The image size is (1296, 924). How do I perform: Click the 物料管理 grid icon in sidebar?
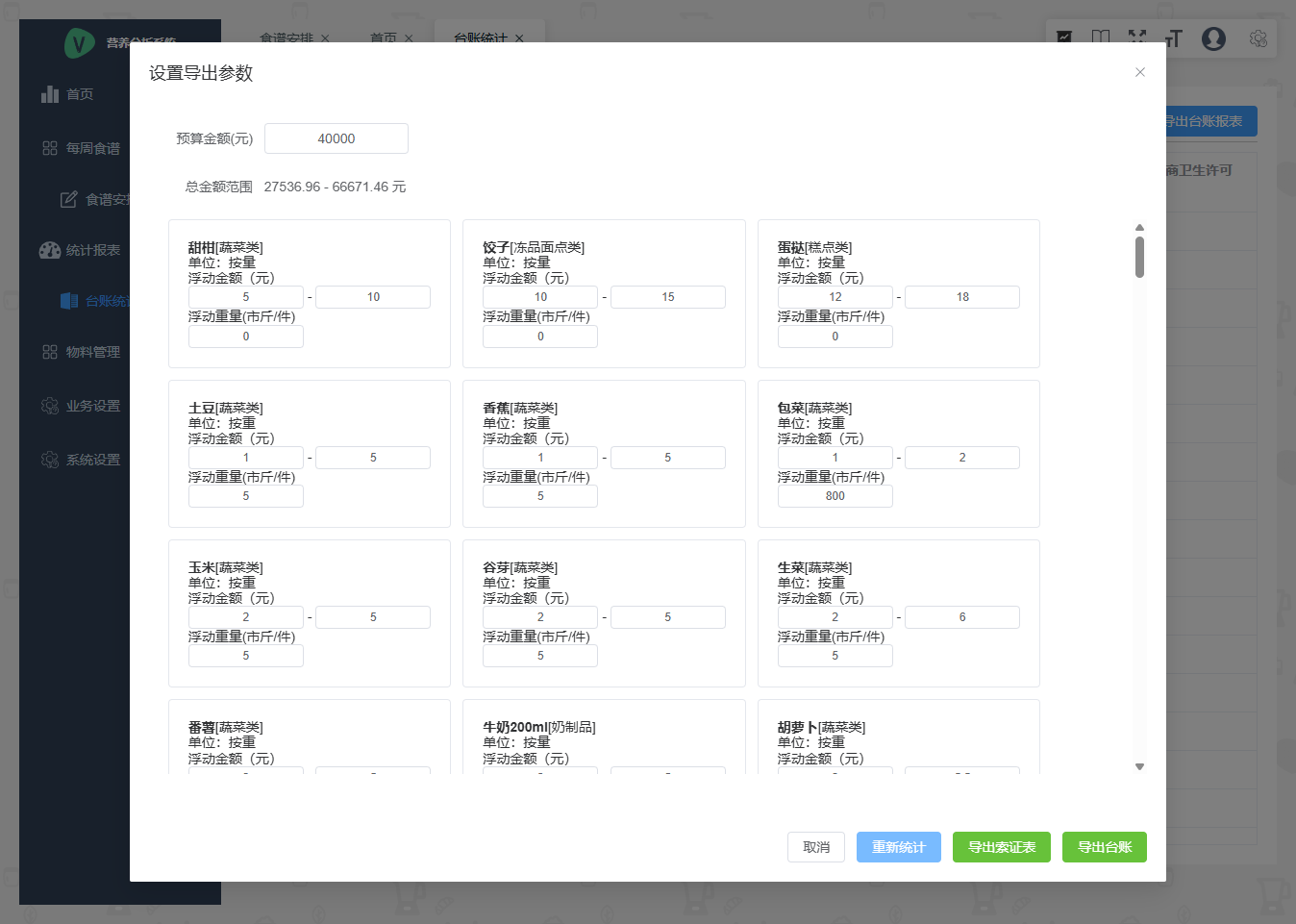click(x=50, y=352)
